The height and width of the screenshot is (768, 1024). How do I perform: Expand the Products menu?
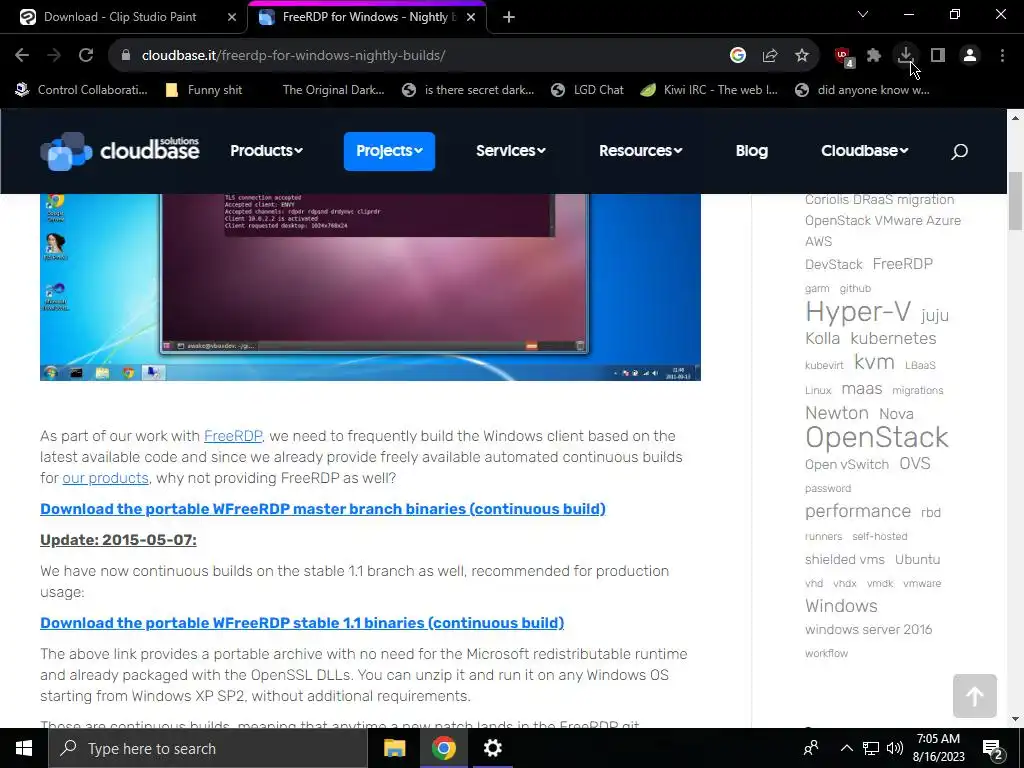coord(266,151)
